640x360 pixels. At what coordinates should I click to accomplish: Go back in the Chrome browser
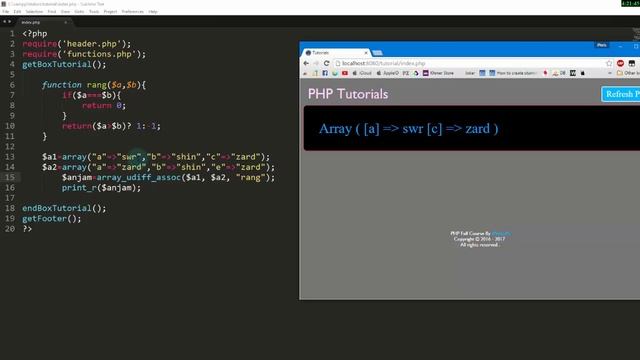(x=306, y=63)
